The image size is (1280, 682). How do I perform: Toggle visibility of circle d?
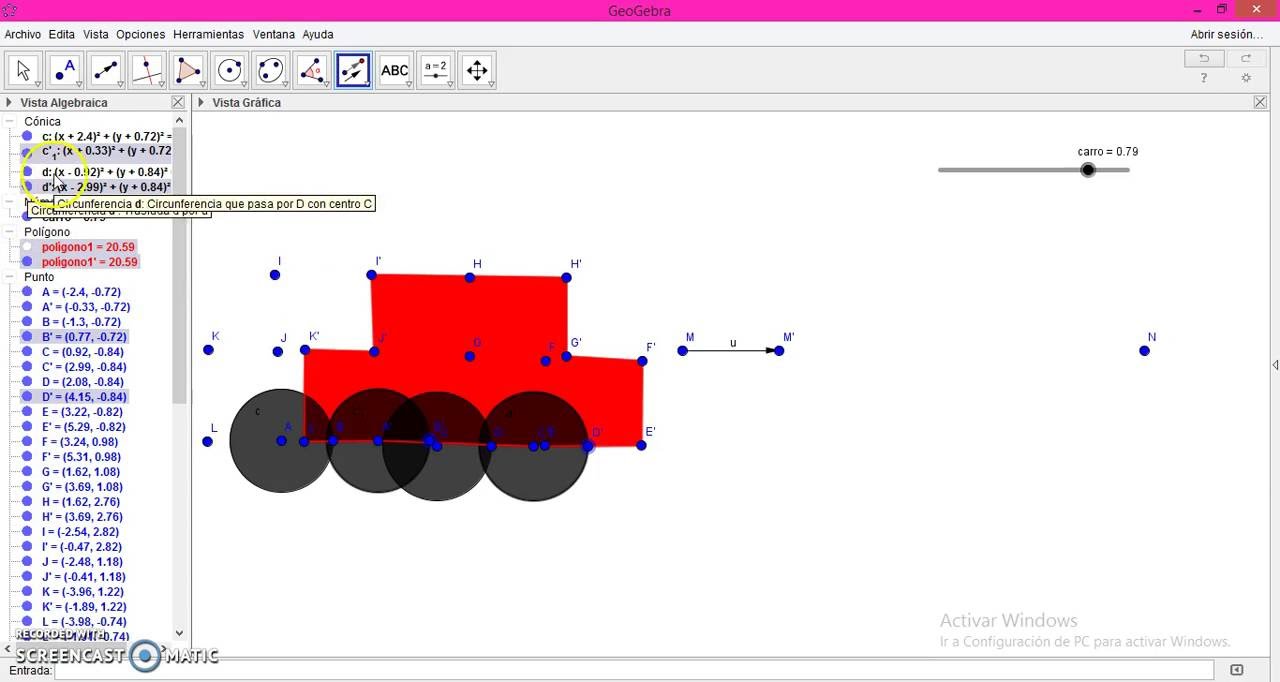[27, 172]
